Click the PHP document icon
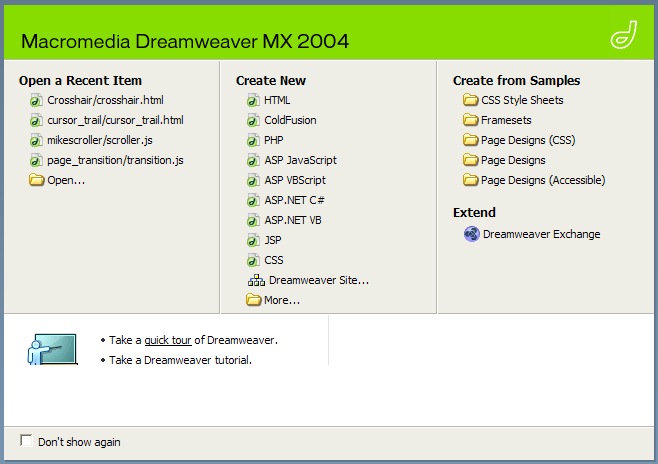 tap(253, 140)
